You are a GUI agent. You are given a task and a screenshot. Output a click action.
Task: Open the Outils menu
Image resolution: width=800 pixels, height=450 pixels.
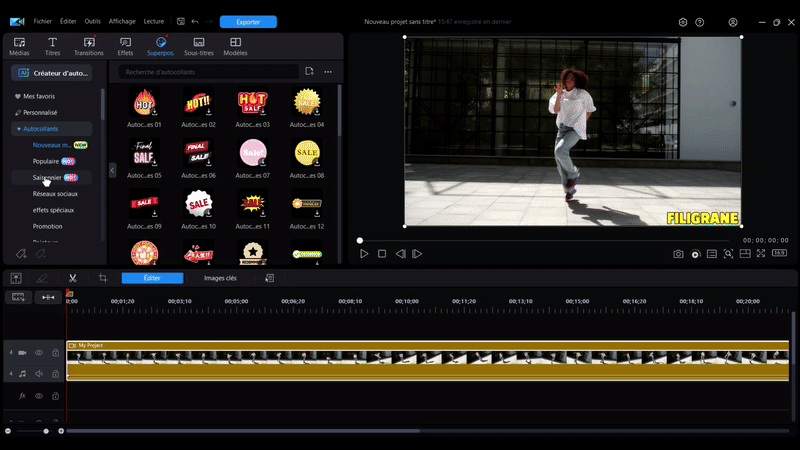tap(92, 21)
